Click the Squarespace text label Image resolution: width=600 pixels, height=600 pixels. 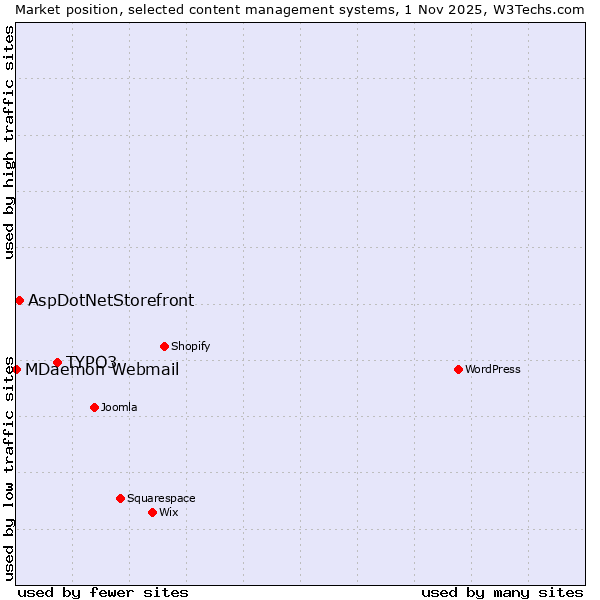(161, 498)
